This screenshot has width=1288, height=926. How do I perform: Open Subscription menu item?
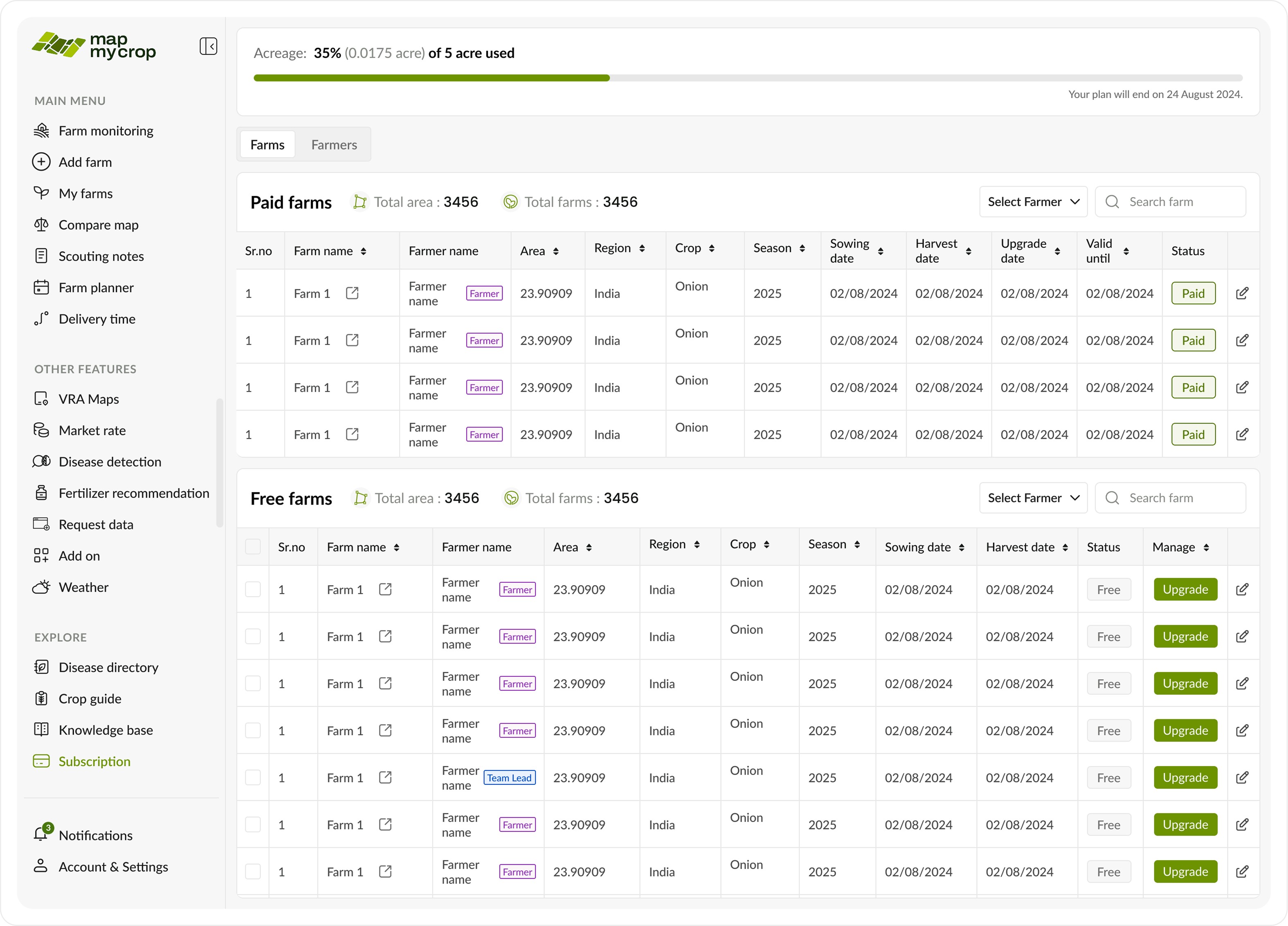(x=94, y=761)
